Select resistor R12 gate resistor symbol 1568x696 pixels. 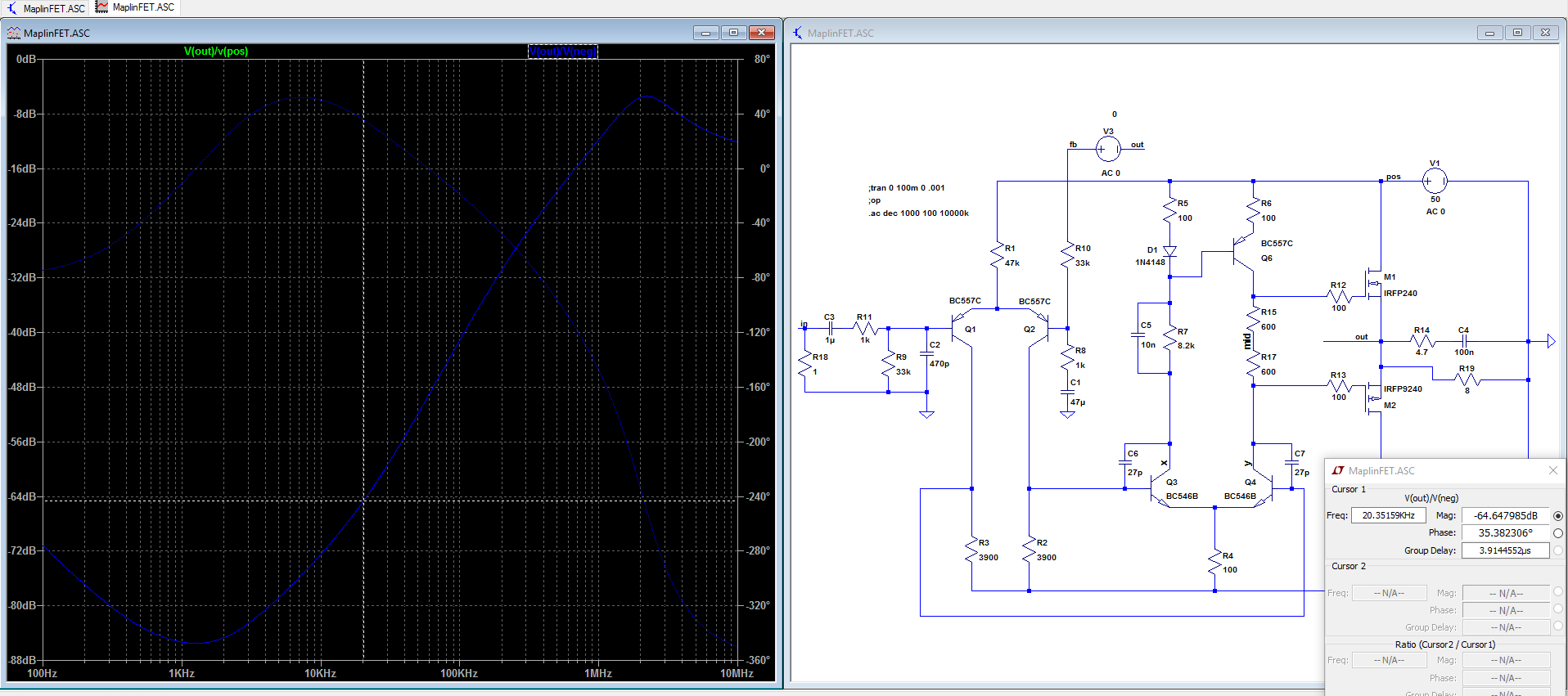point(1338,296)
